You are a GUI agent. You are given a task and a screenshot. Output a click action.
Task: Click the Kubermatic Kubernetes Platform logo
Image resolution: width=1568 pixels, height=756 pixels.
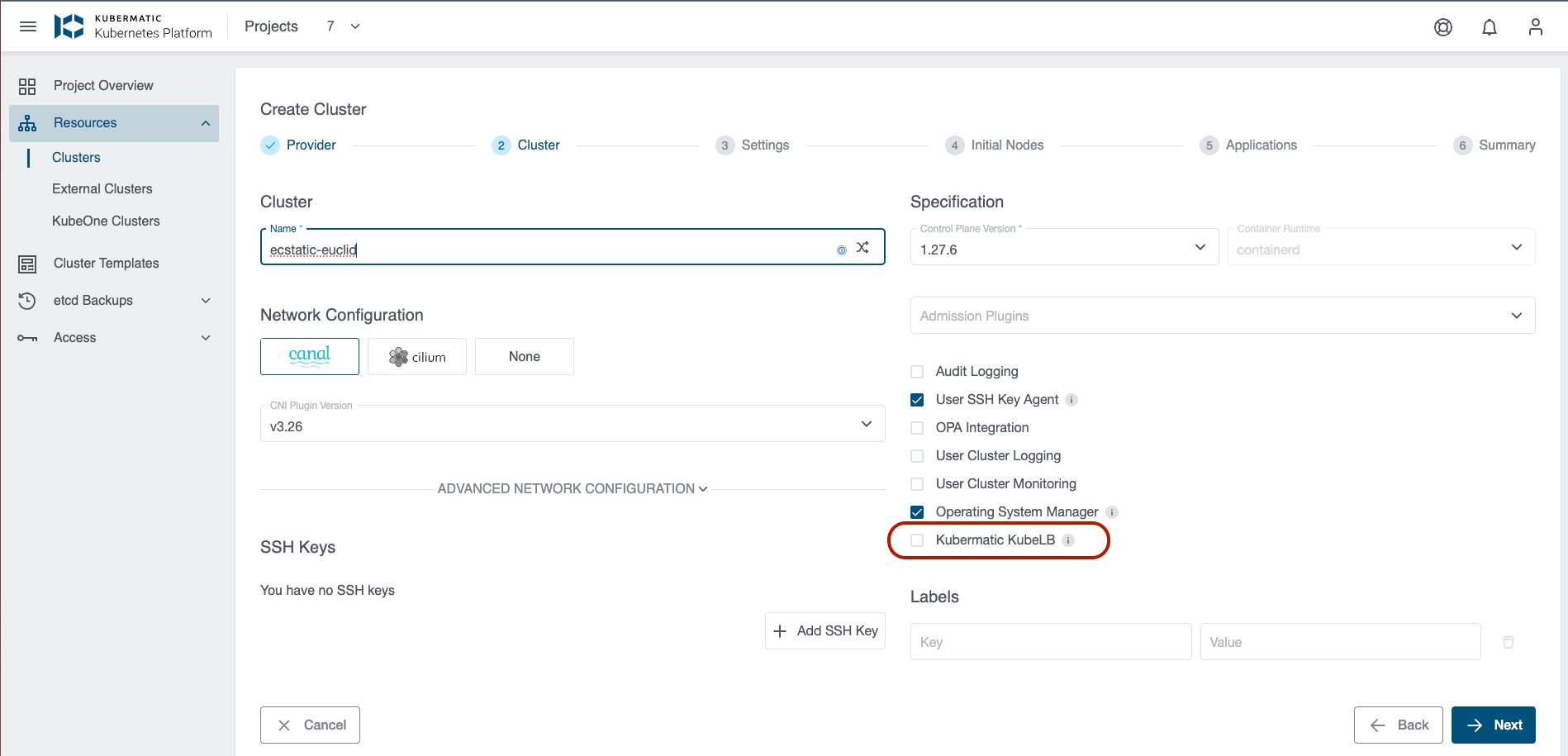click(x=132, y=26)
